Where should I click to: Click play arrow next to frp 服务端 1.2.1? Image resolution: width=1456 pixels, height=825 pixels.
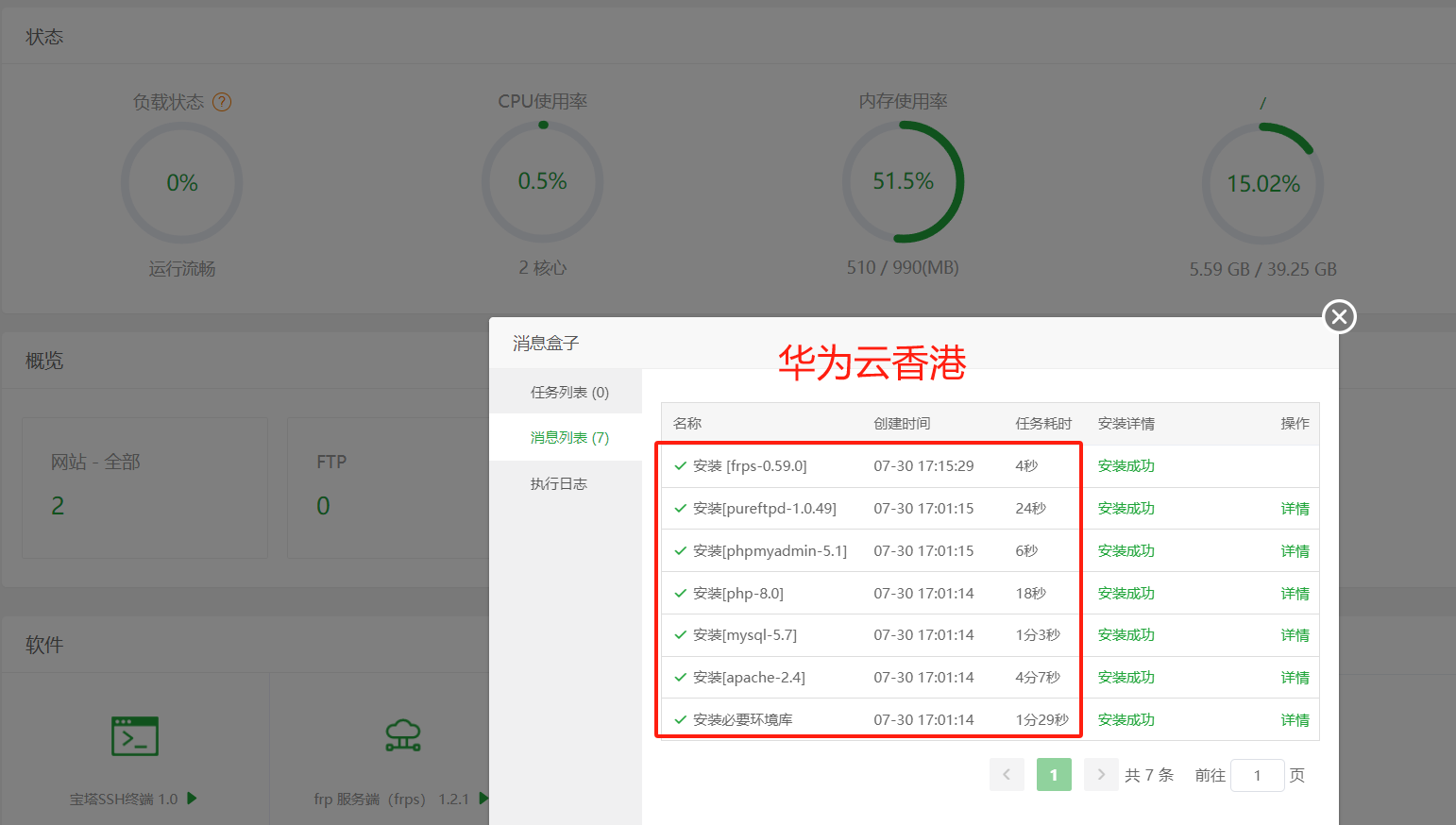click(x=483, y=799)
